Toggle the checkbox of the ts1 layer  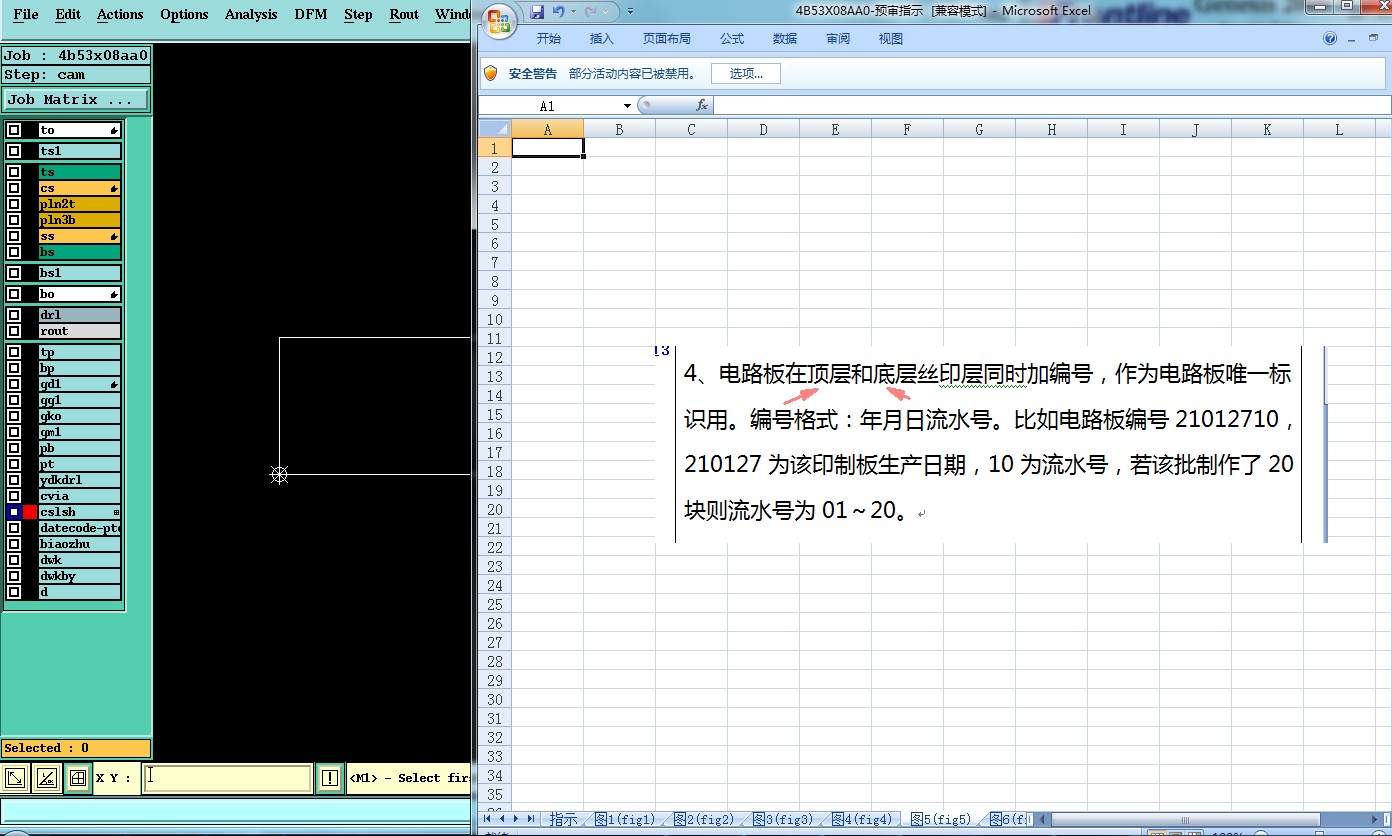coord(14,151)
